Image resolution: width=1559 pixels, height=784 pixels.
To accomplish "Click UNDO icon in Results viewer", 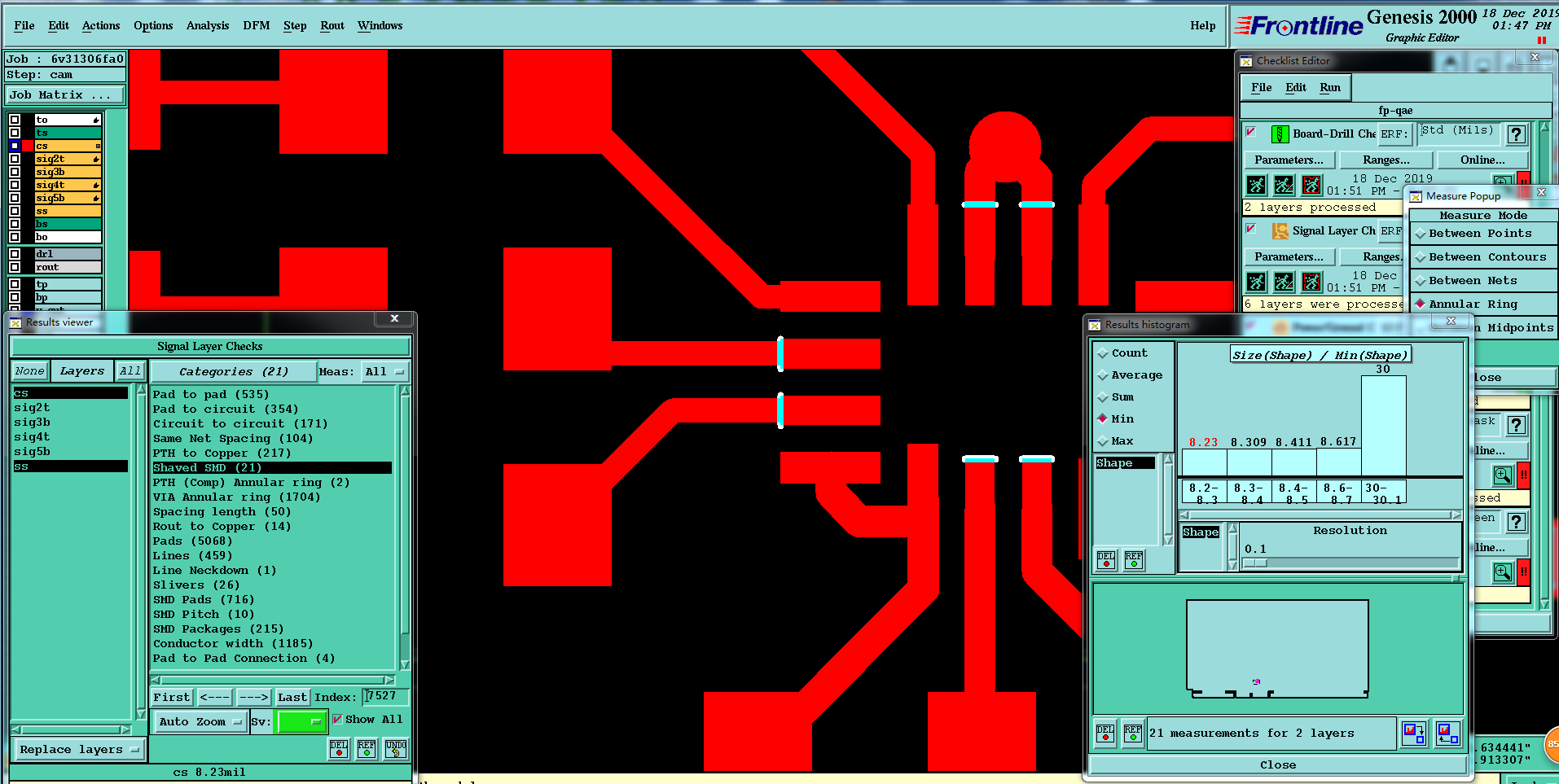I will click(x=396, y=748).
